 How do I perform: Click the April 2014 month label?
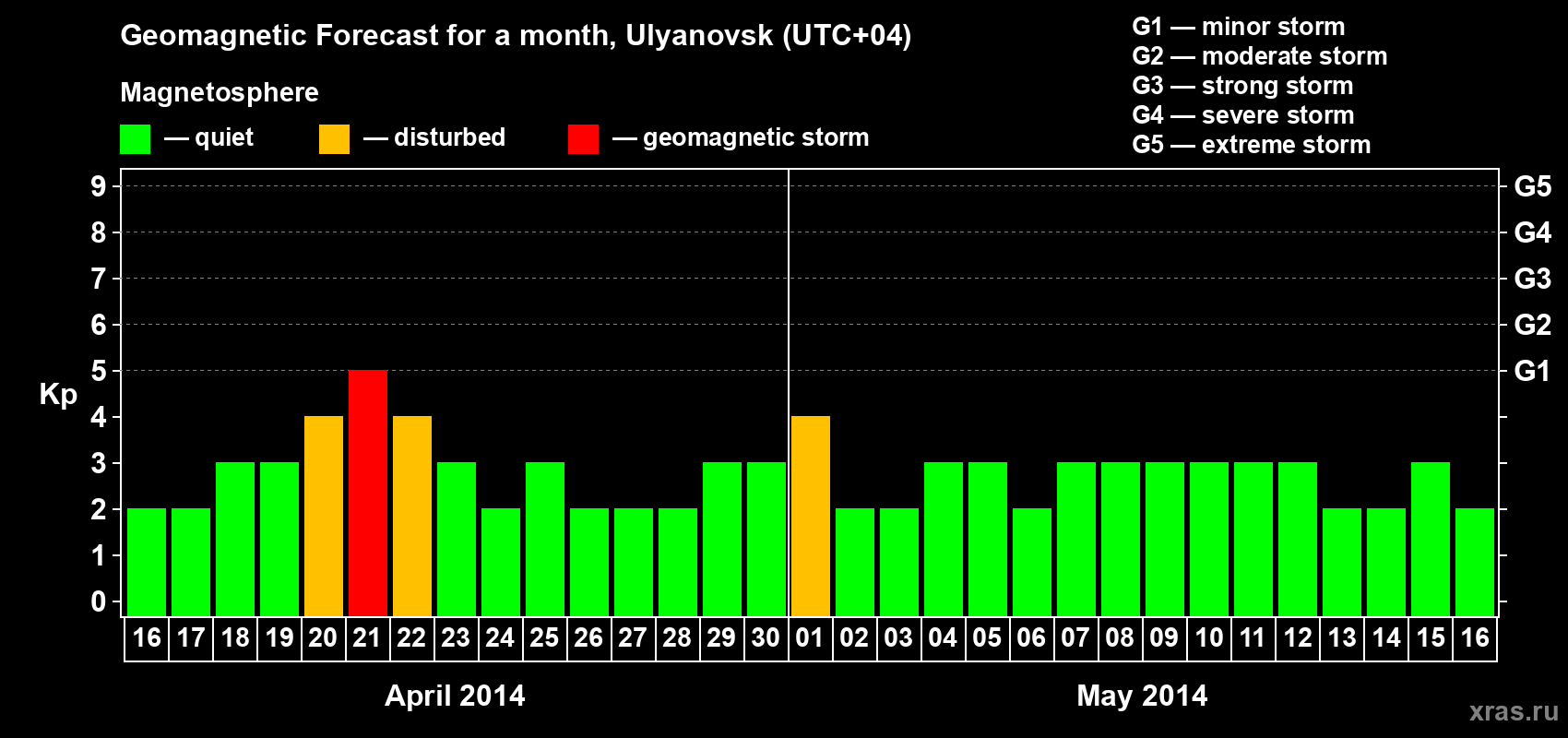pyautogui.click(x=455, y=696)
